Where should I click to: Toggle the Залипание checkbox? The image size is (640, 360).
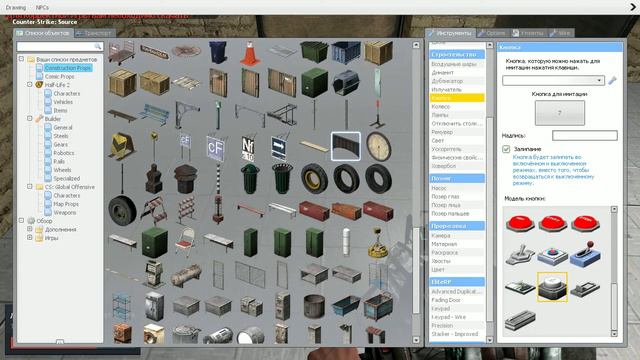[506, 149]
